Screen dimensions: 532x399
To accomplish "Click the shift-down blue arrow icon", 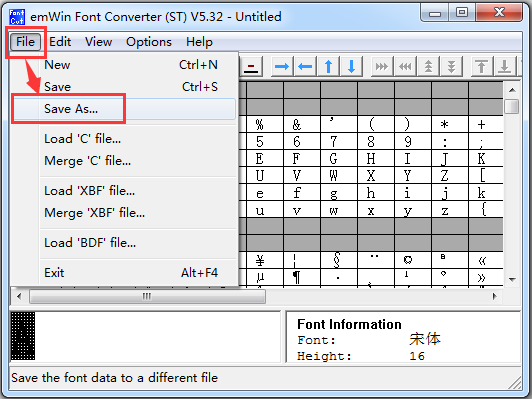I will click(352, 66).
